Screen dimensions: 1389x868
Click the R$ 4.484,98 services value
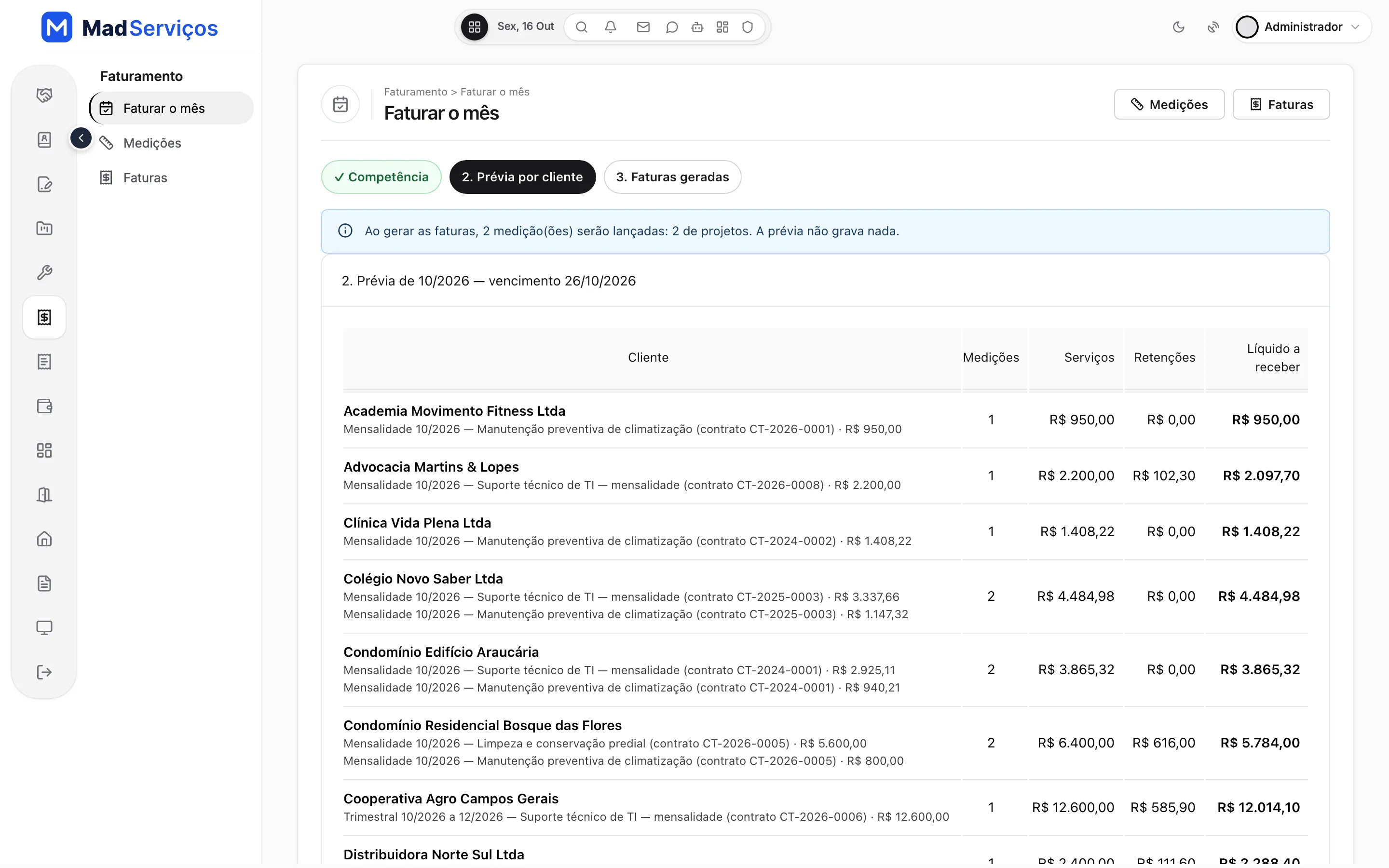tap(1075, 596)
